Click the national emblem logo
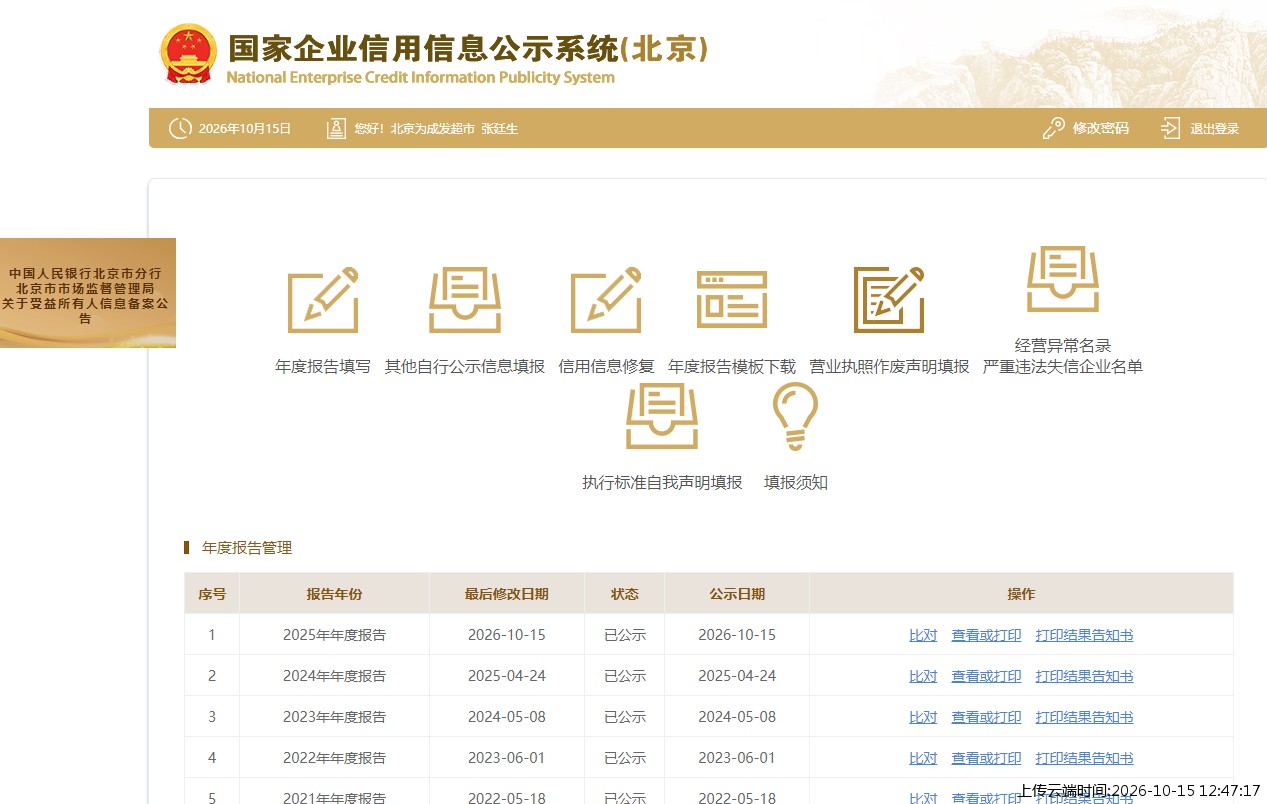 click(189, 53)
